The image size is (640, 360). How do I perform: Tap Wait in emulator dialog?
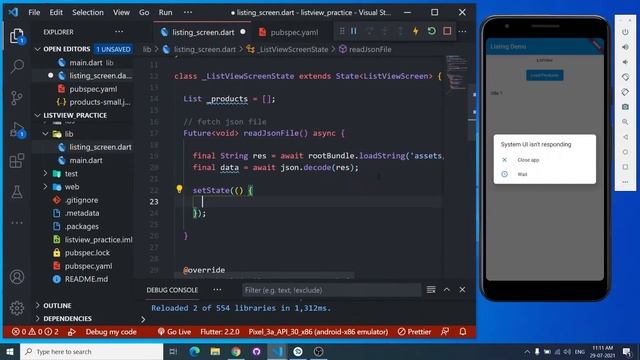(x=522, y=174)
